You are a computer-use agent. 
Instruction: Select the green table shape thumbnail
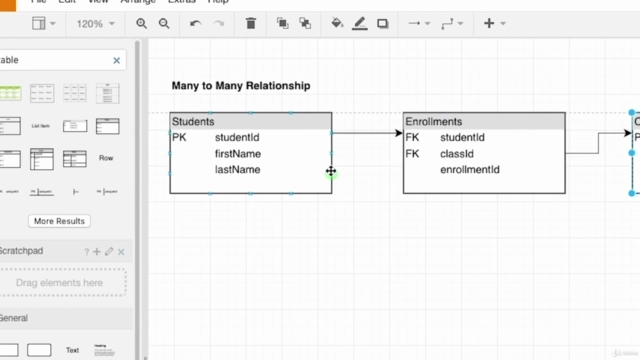point(11,93)
